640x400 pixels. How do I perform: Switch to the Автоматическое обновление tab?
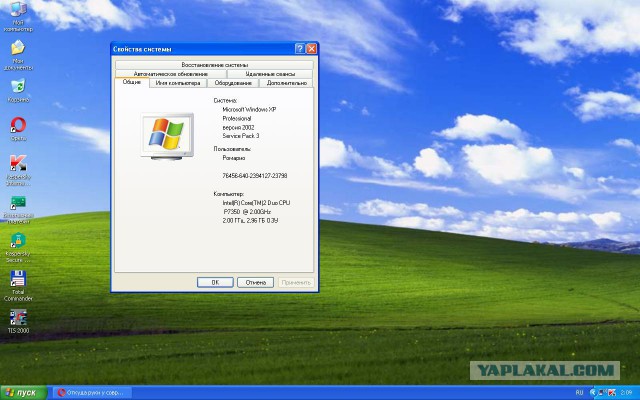[x=171, y=74]
